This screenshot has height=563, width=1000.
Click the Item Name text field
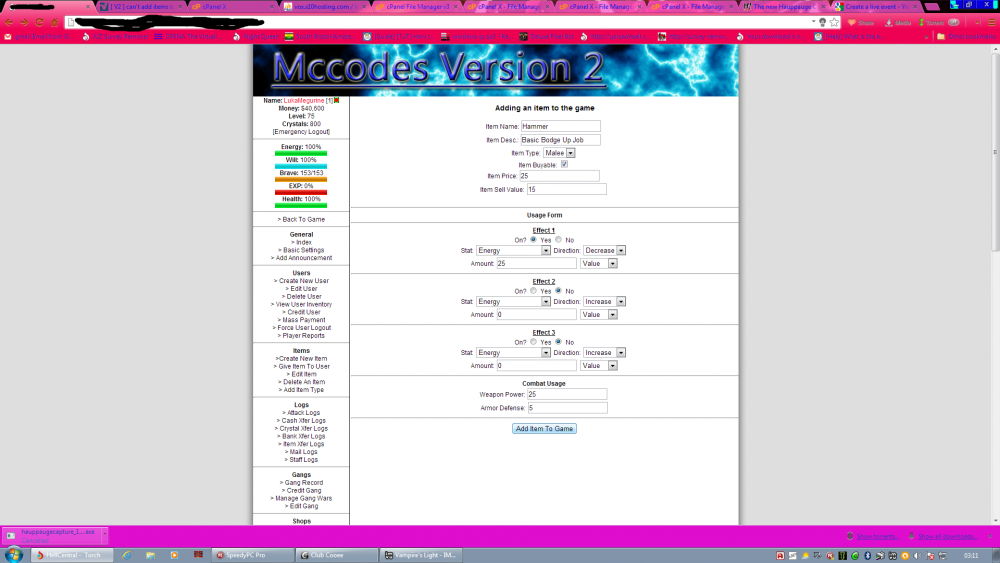click(560, 127)
